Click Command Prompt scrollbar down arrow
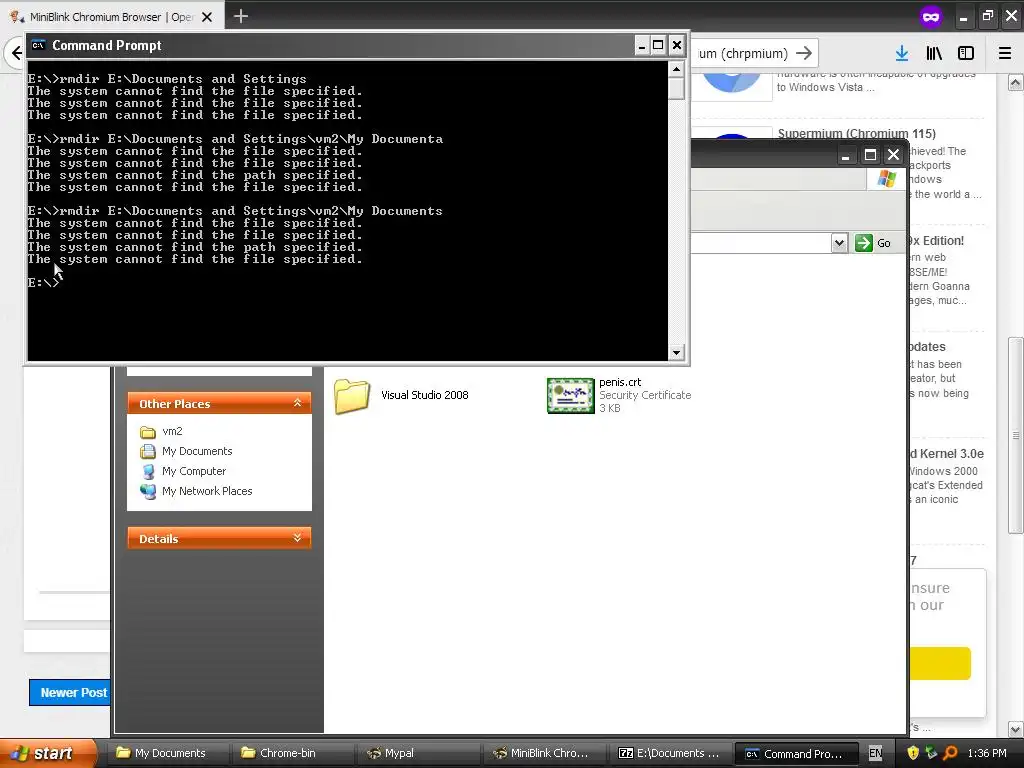The width and height of the screenshot is (1024, 768). coord(677,353)
